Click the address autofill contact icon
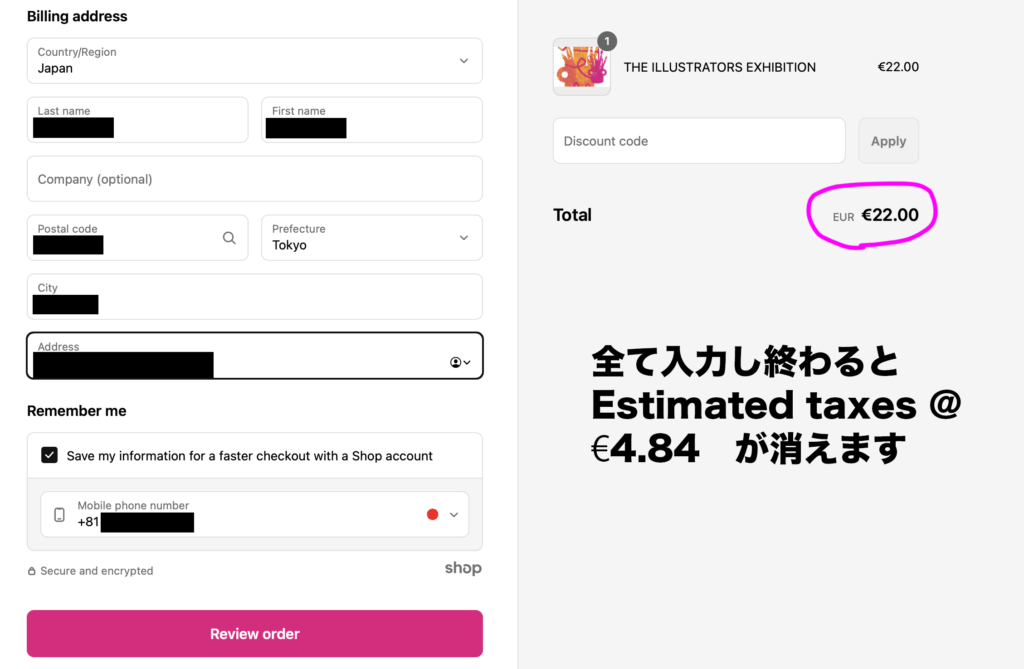 [x=459, y=362]
